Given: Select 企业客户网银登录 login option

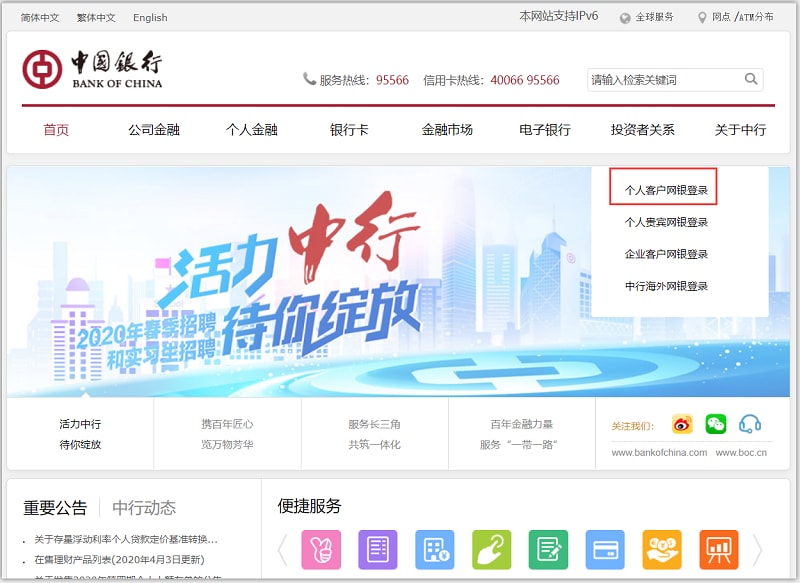Looking at the screenshot, I should point(666,254).
